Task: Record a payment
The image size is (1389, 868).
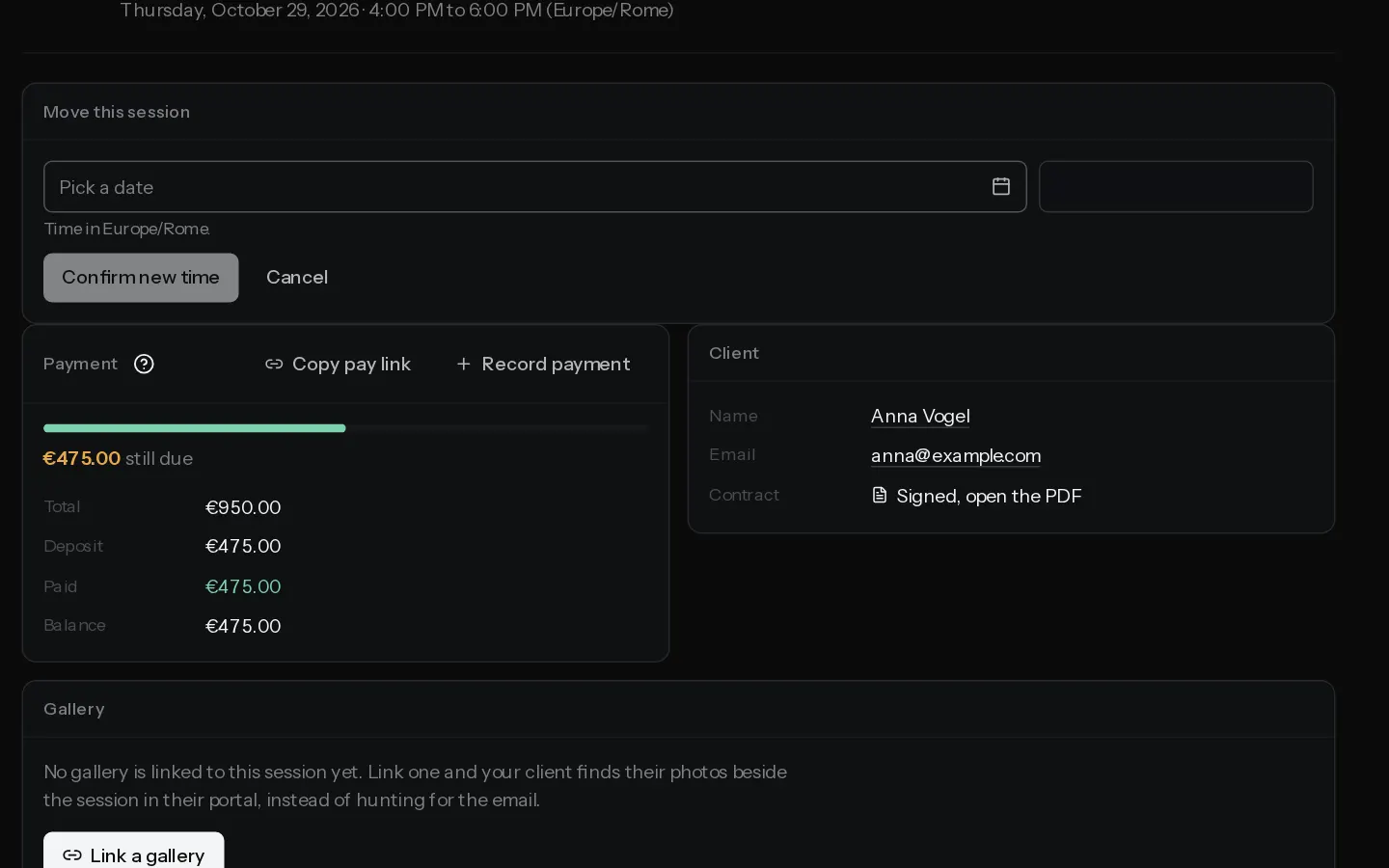Action: click(543, 364)
